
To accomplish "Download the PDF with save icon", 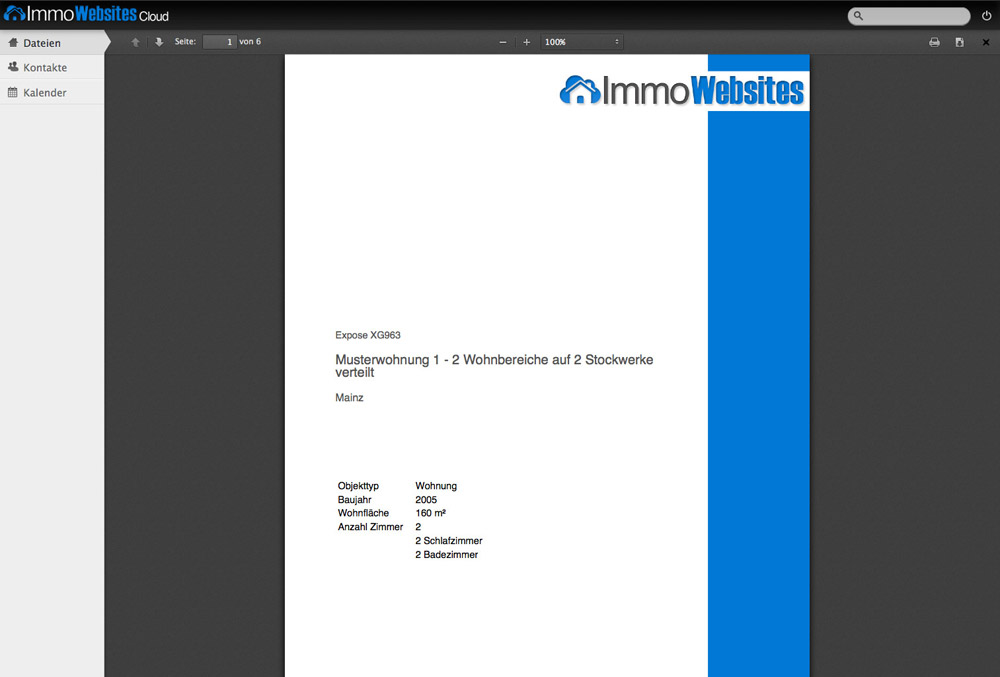I will coord(959,42).
